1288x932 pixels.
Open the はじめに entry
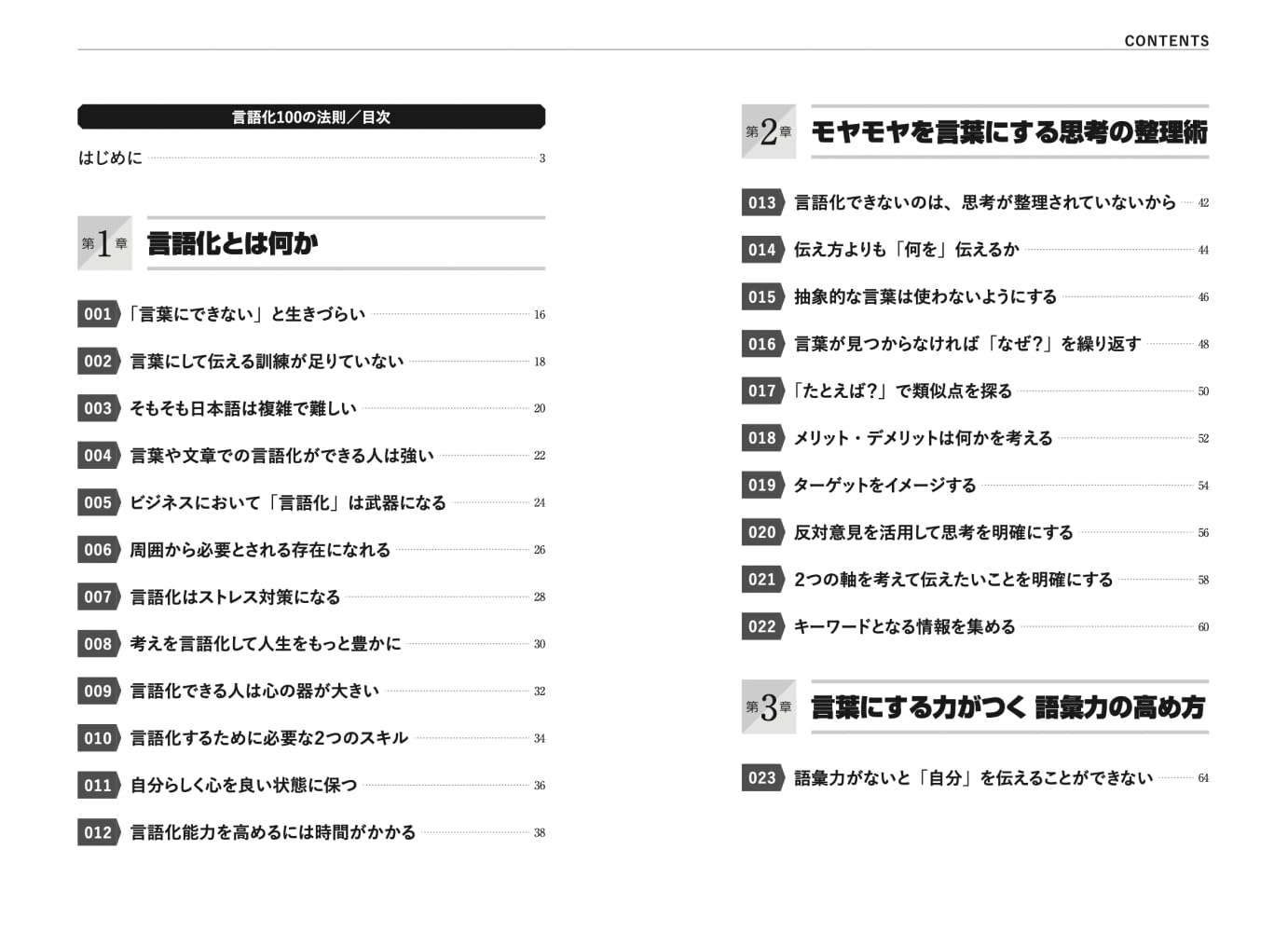tap(110, 158)
